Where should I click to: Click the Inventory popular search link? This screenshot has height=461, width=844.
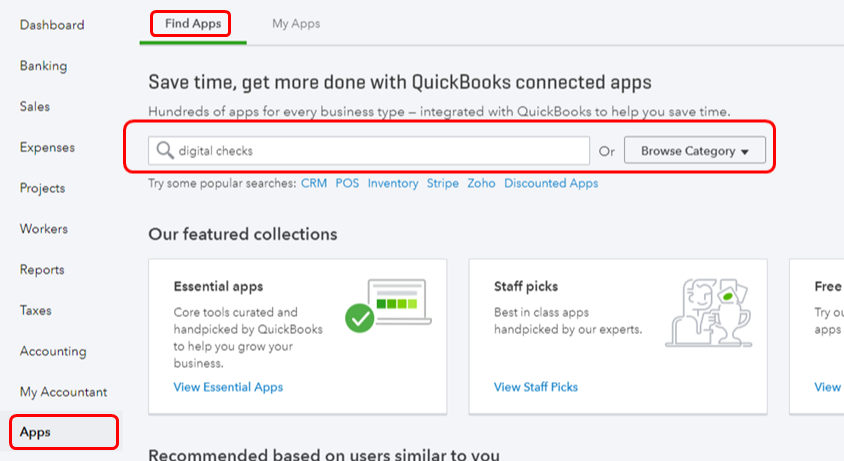393,184
